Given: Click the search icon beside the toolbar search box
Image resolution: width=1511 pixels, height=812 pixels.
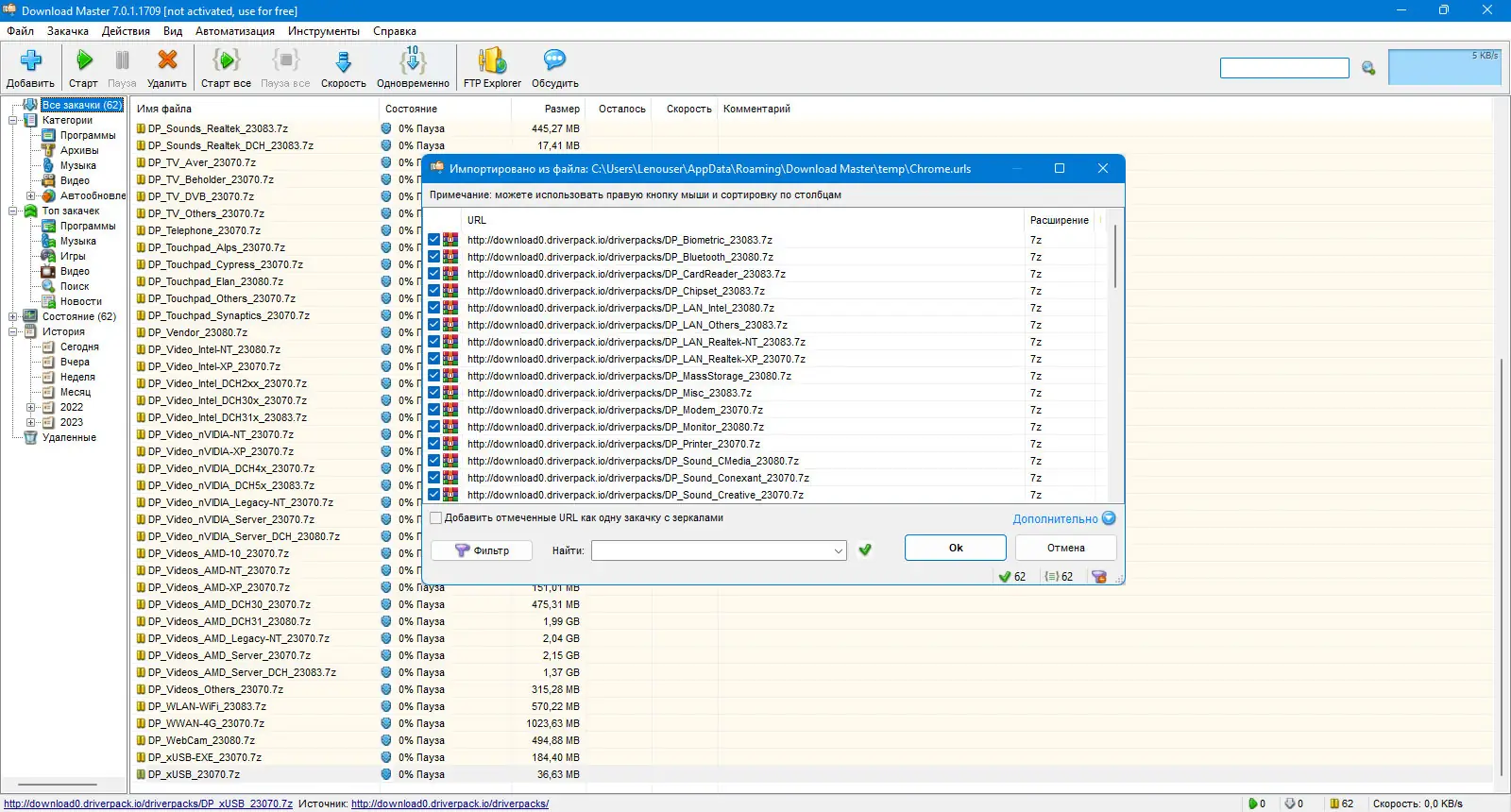Looking at the screenshot, I should coord(1368,68).
